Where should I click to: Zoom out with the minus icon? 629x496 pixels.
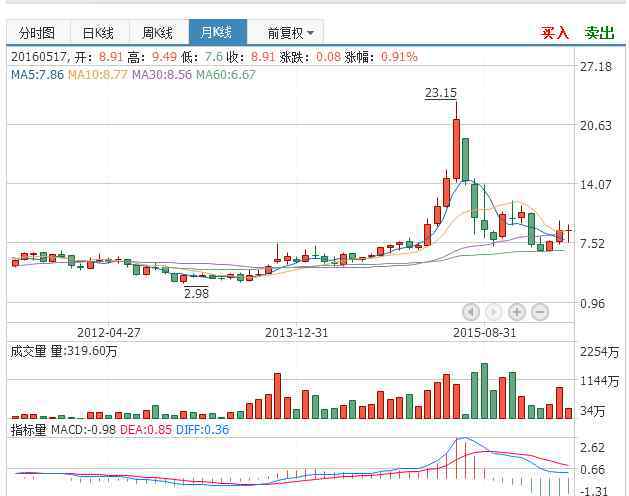coord(540,312)
